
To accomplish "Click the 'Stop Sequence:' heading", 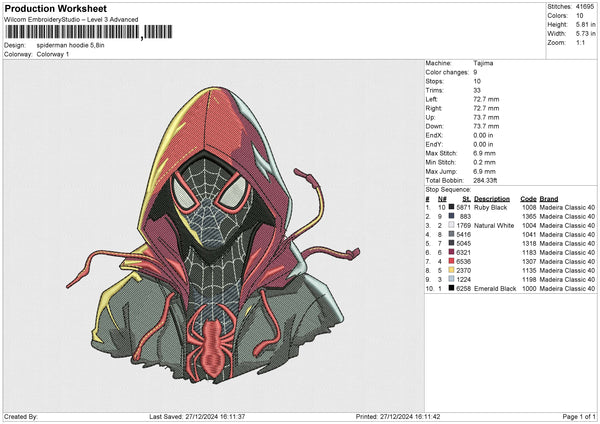I will (448, 189).
